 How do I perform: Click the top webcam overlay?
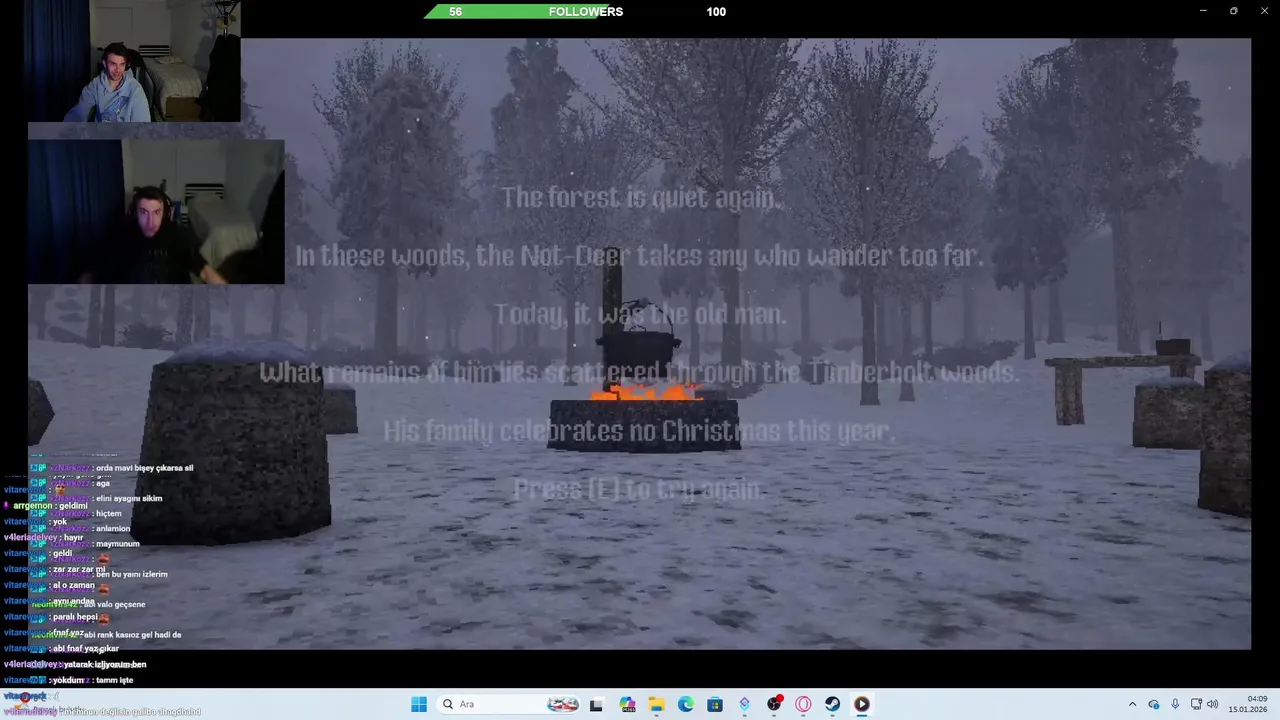(134, 61)
